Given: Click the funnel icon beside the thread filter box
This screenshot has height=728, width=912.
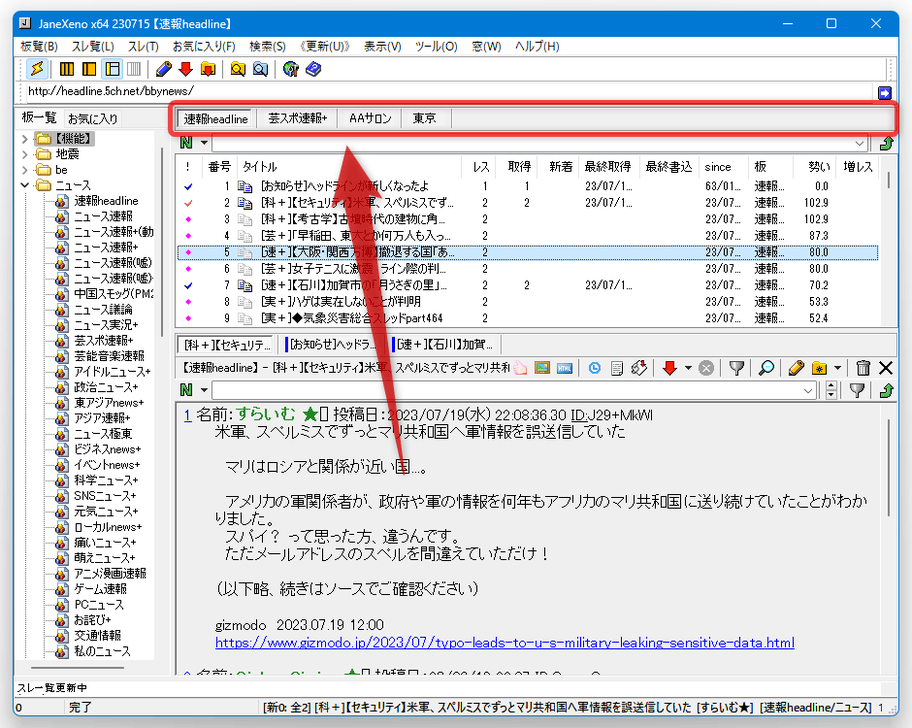Looking at the screenshot, I should click(857, 390).
